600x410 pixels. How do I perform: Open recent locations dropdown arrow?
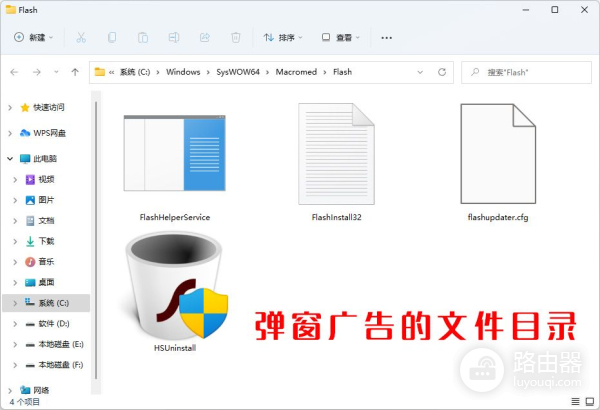pos(56,72)
